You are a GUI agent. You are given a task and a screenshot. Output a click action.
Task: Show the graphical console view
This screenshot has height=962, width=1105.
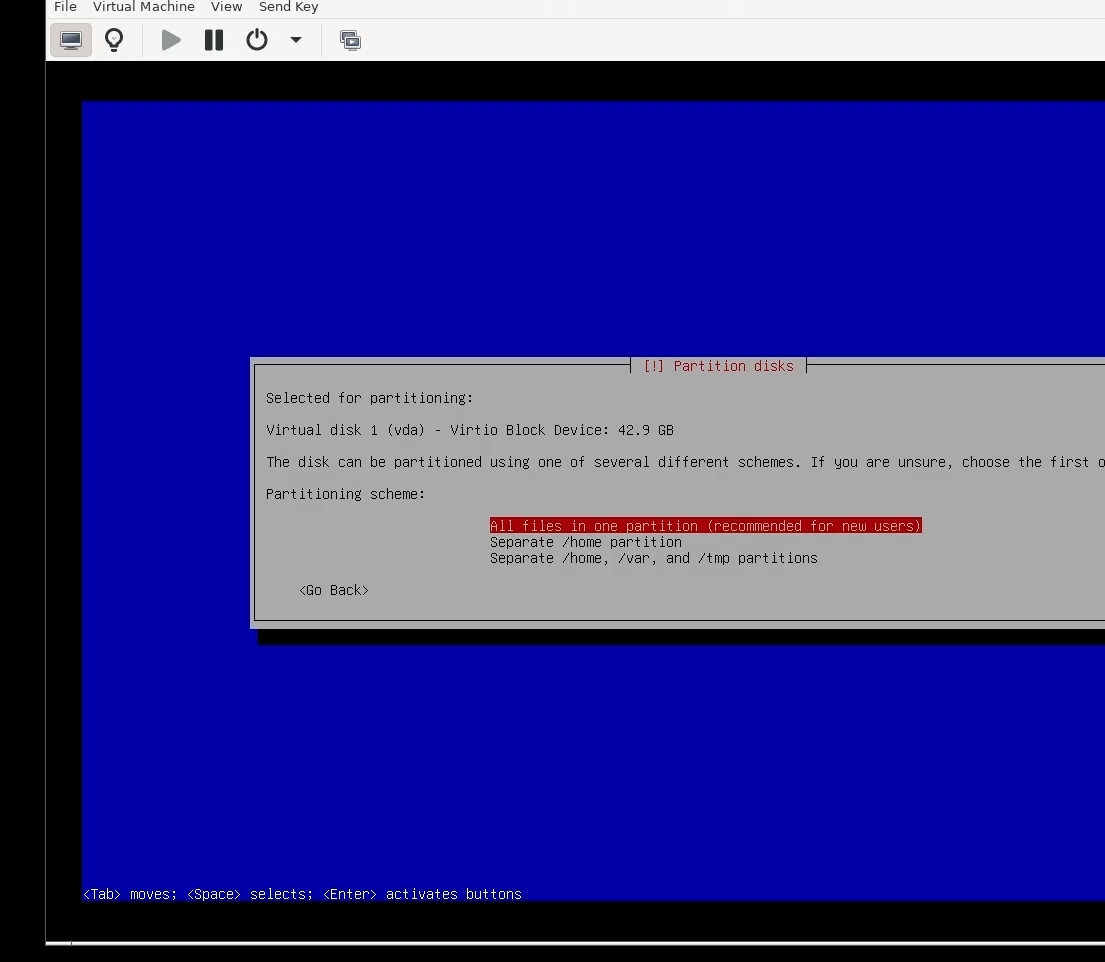pyautogui.click(x=70, y=40)
